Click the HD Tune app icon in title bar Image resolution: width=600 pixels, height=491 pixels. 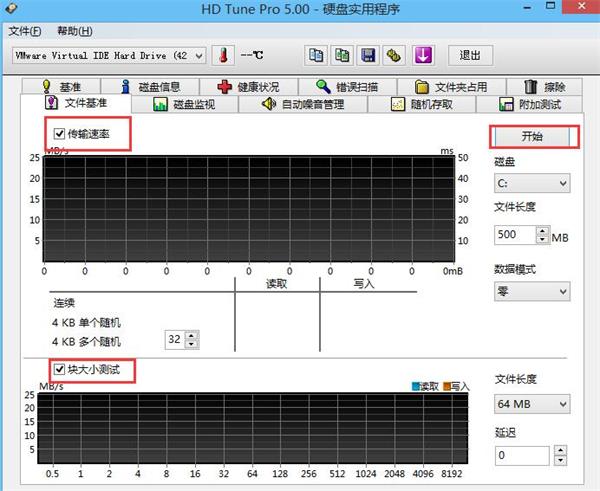[x=11, y=8]
